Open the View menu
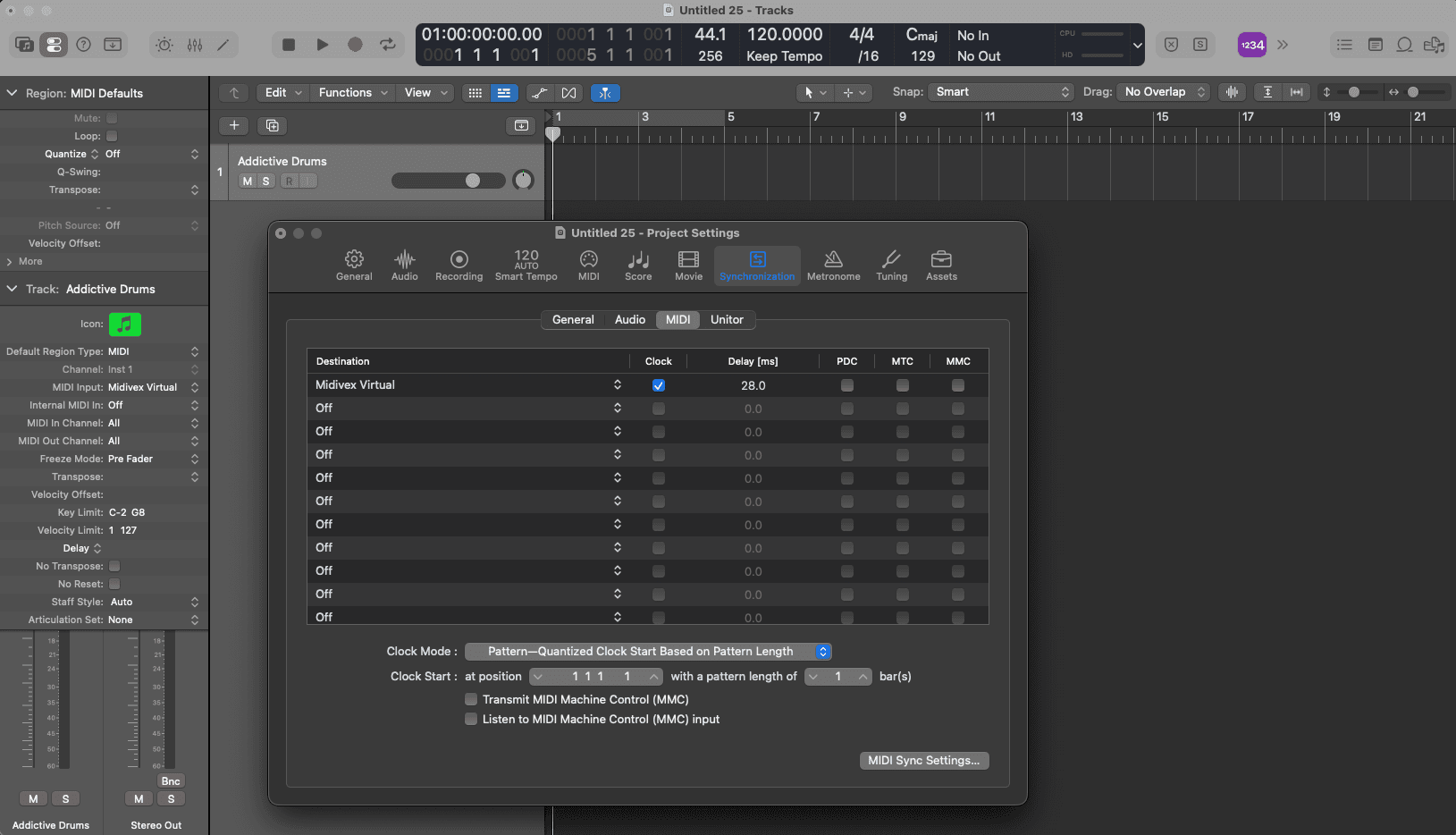The height and width of the screenshot is (835, 1456). (425, 93)
